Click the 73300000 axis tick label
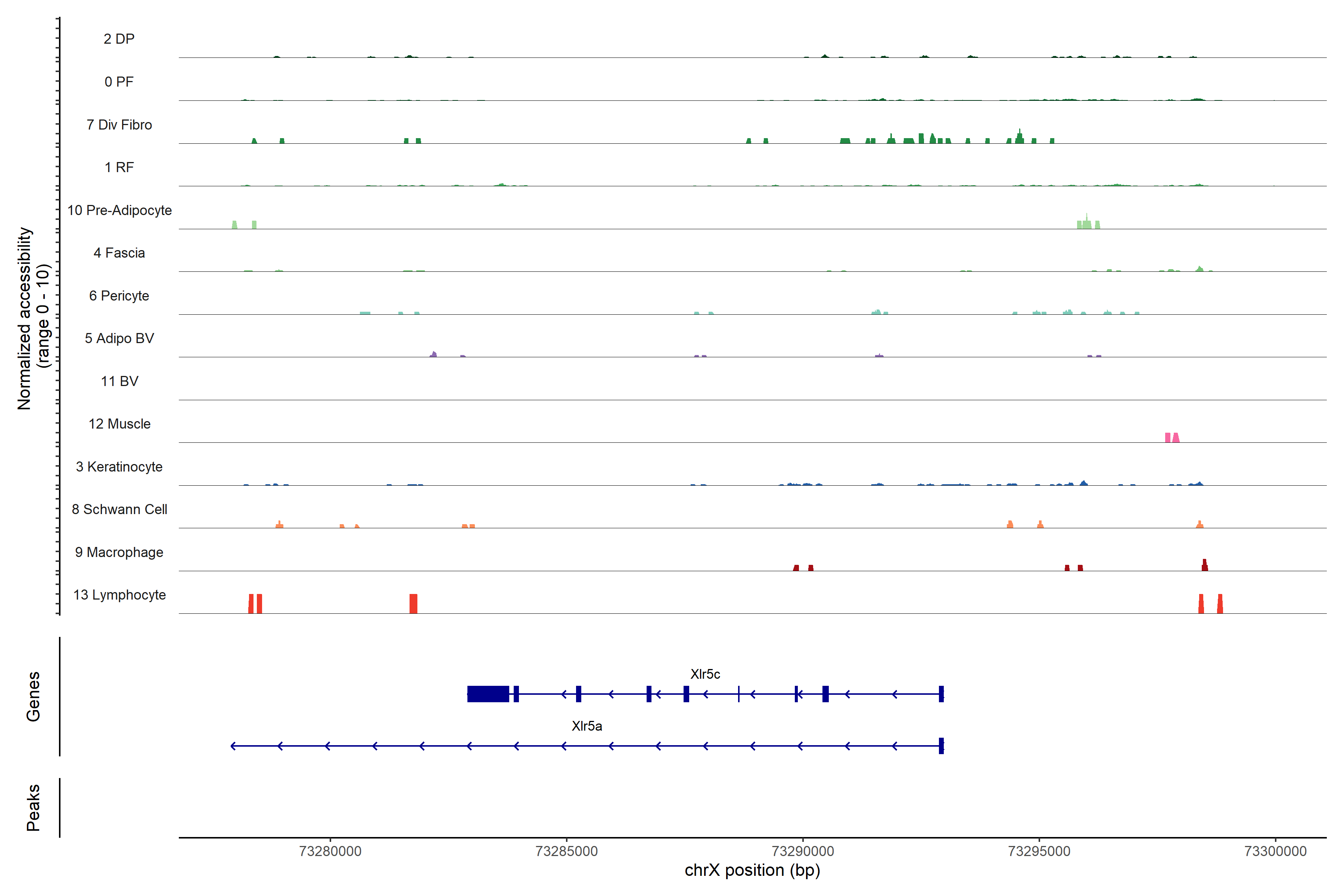 (x=1275, y=851)
